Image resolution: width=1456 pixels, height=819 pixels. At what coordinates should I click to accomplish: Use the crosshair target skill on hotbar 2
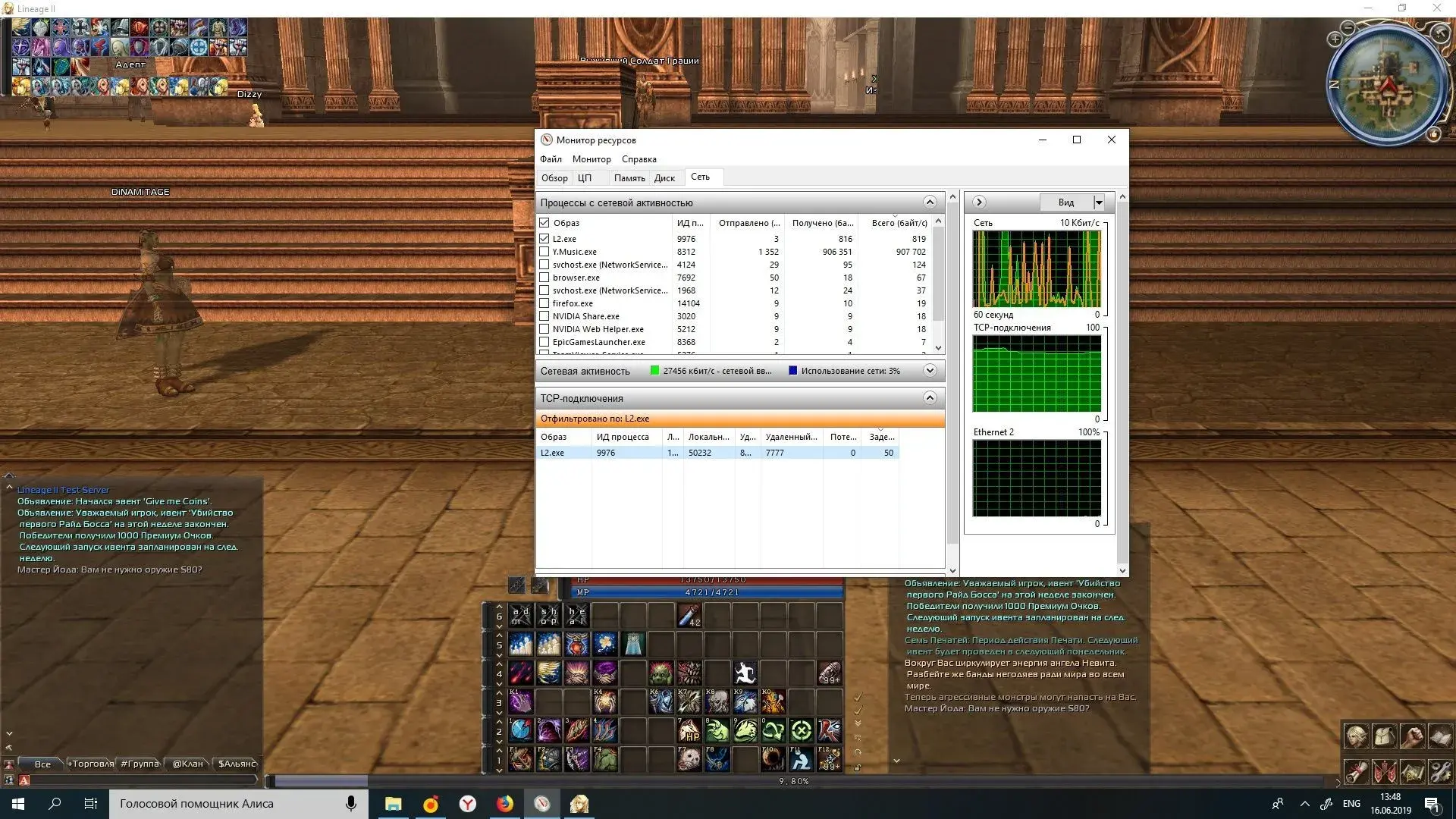pos(801,730)
